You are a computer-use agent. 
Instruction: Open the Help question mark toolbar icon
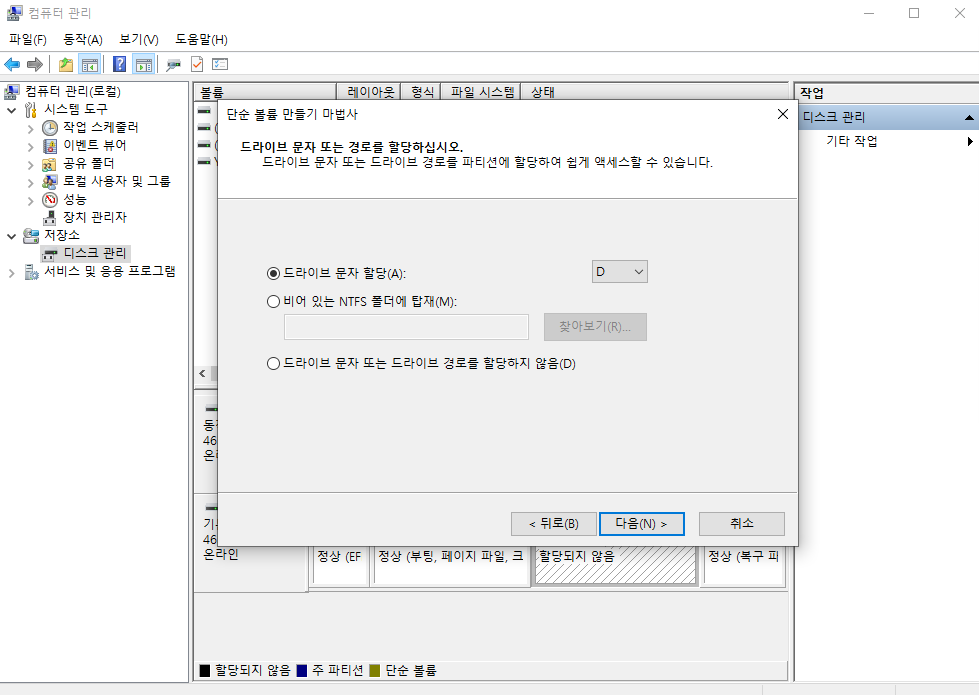click(119, 64)
